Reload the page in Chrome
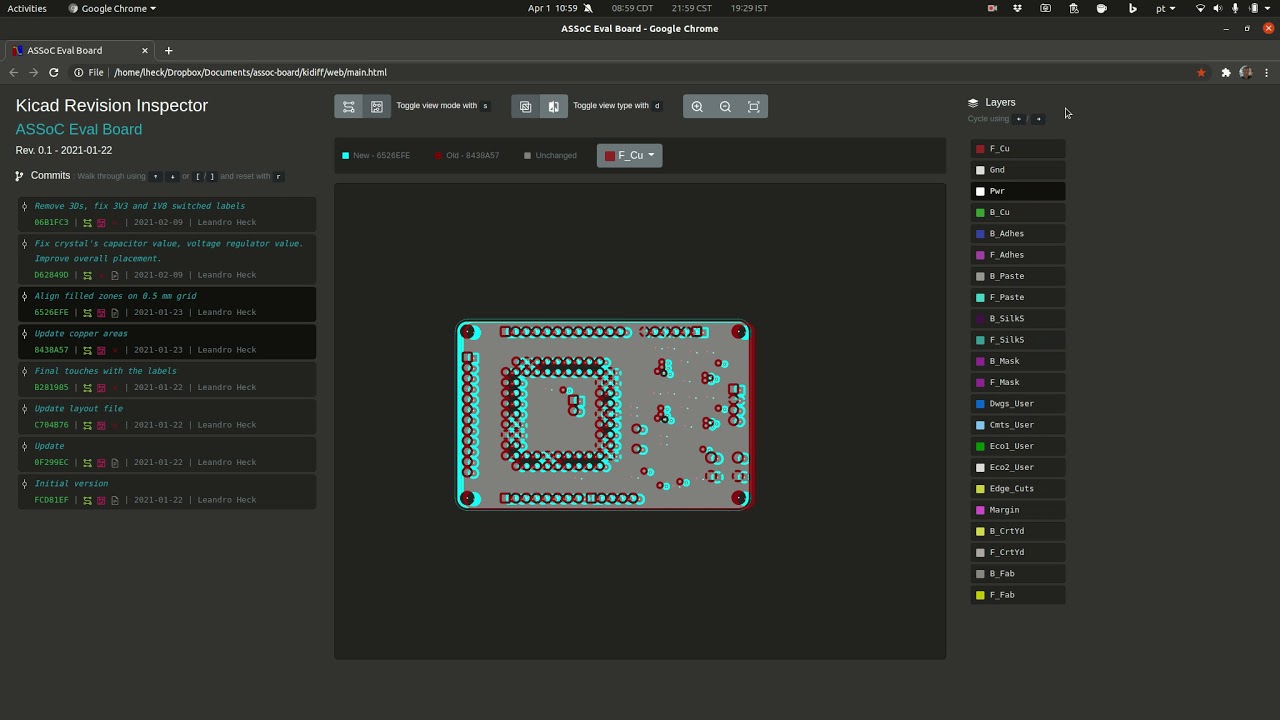Image resolution: width=1280 pixels, height=720 pixels. [53, 72]
